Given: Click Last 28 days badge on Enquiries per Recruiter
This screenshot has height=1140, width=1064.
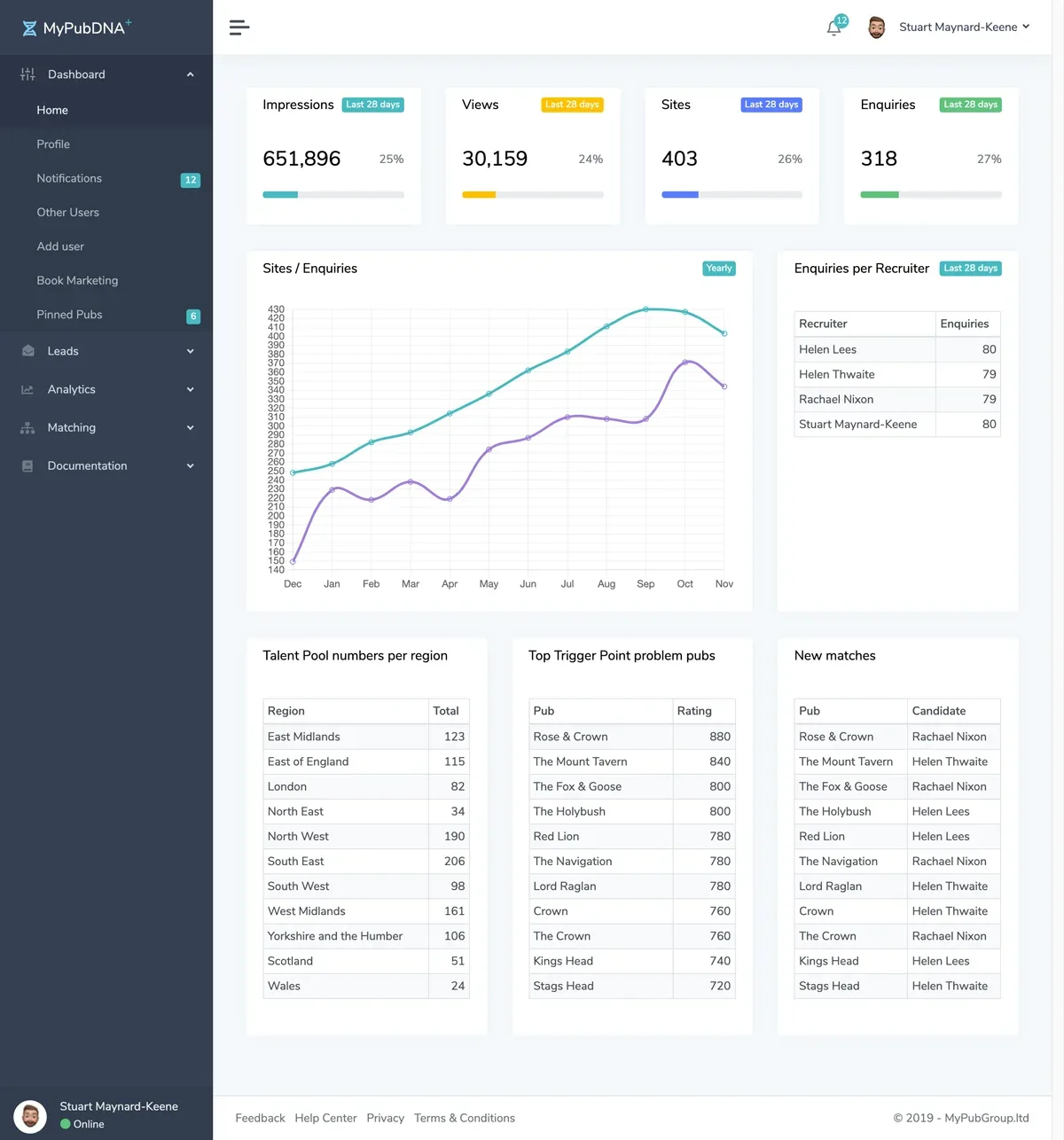Looking at the screenshot, I should point(971,269).
